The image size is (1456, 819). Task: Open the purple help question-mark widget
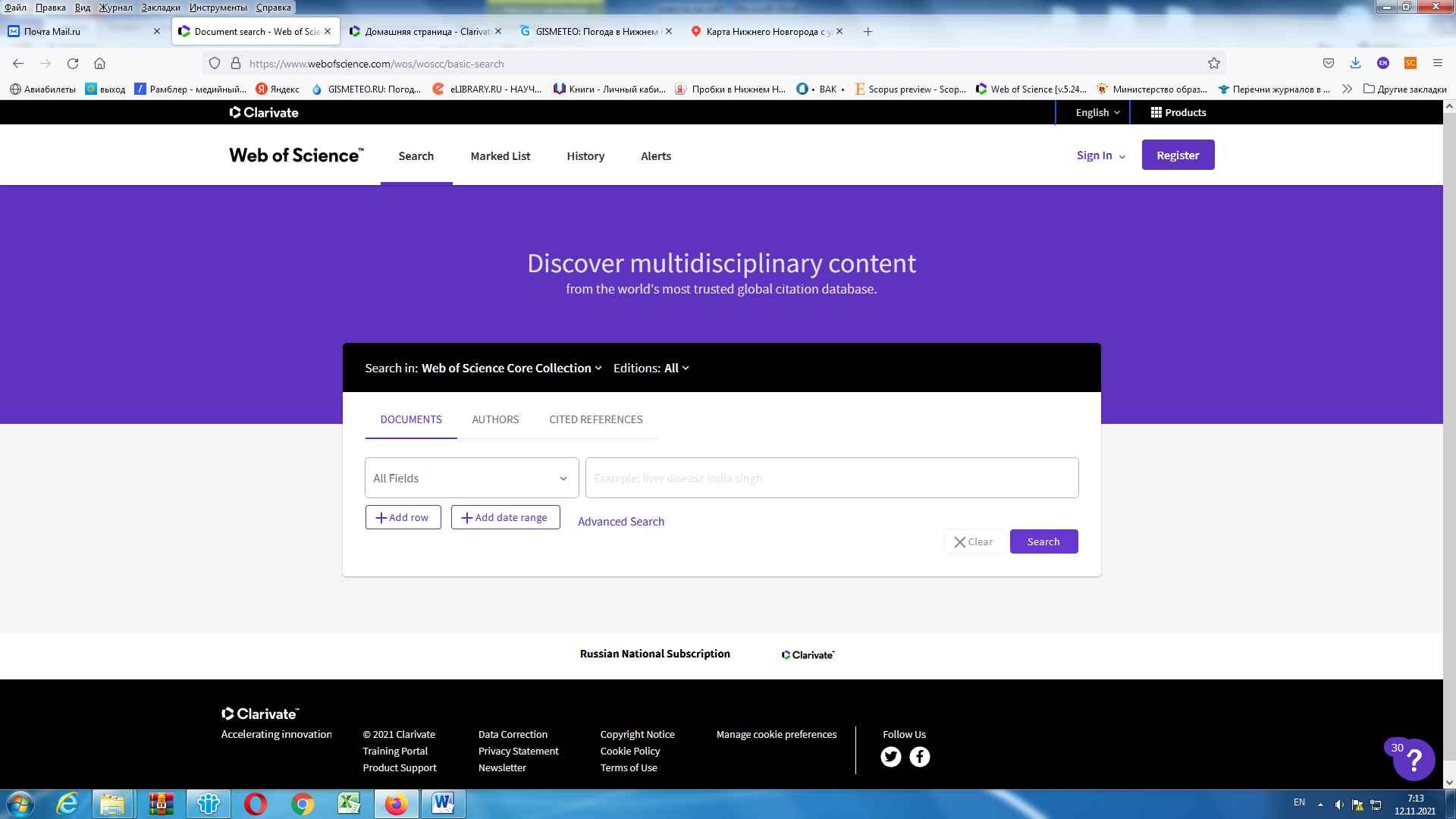coord(1414,760)
